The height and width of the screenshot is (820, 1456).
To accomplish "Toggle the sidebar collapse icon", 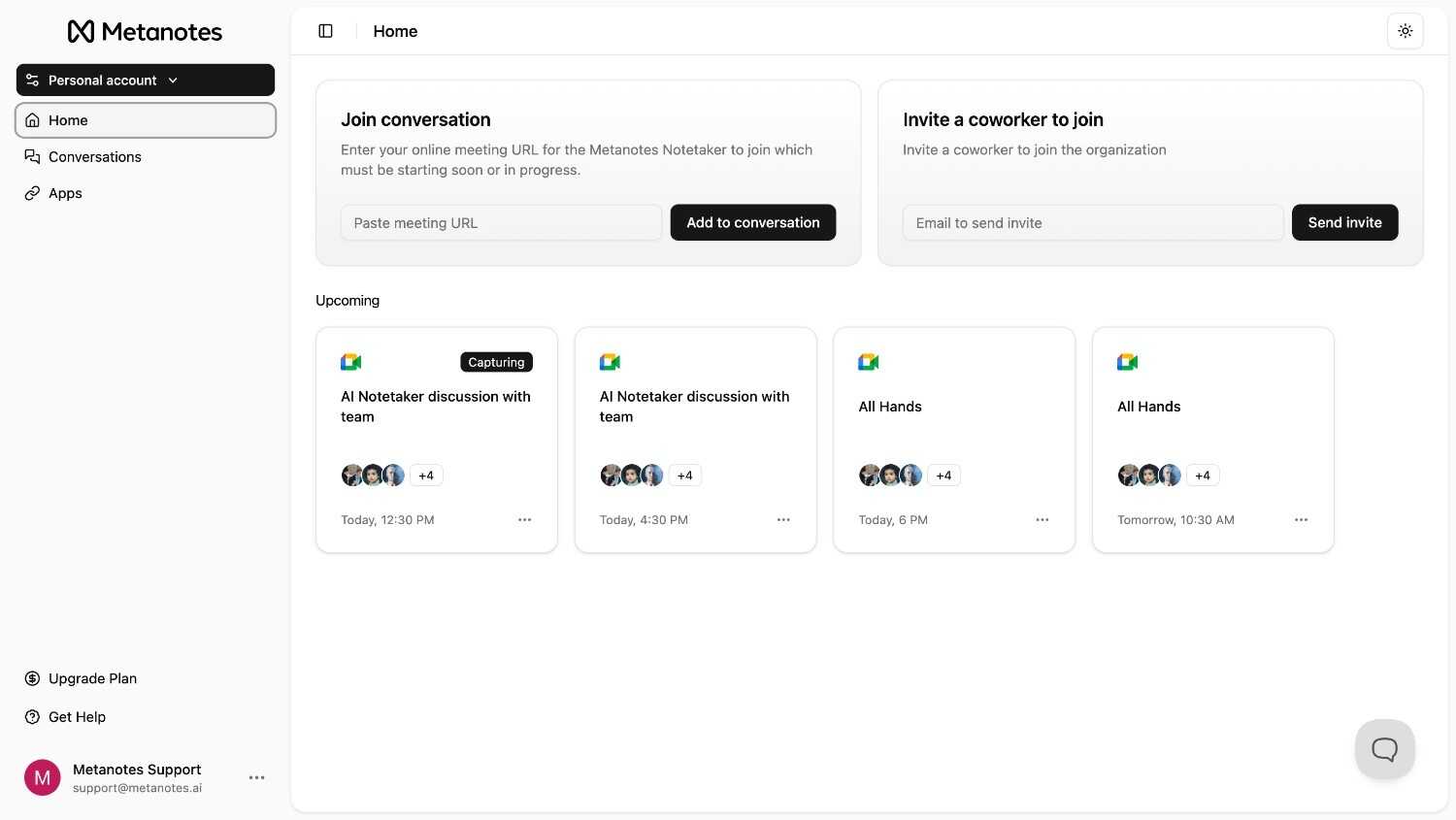I will click(325, 30).
